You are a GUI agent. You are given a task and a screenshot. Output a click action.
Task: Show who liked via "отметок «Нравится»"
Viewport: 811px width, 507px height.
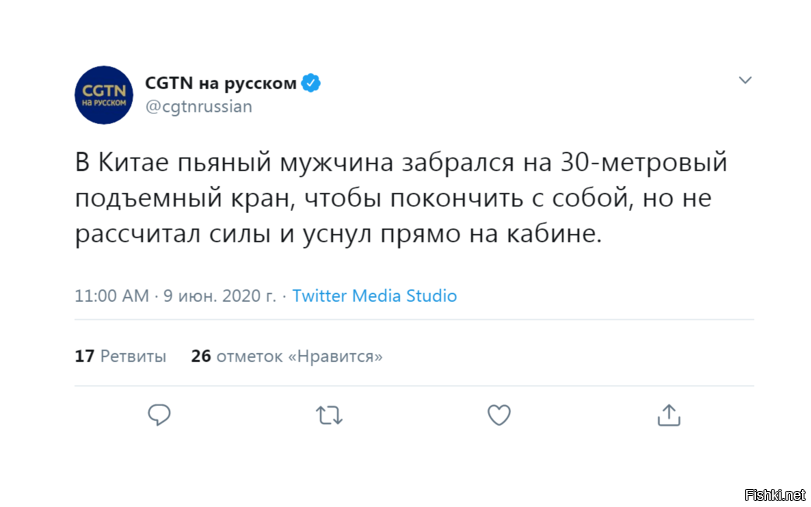[299, 356]
